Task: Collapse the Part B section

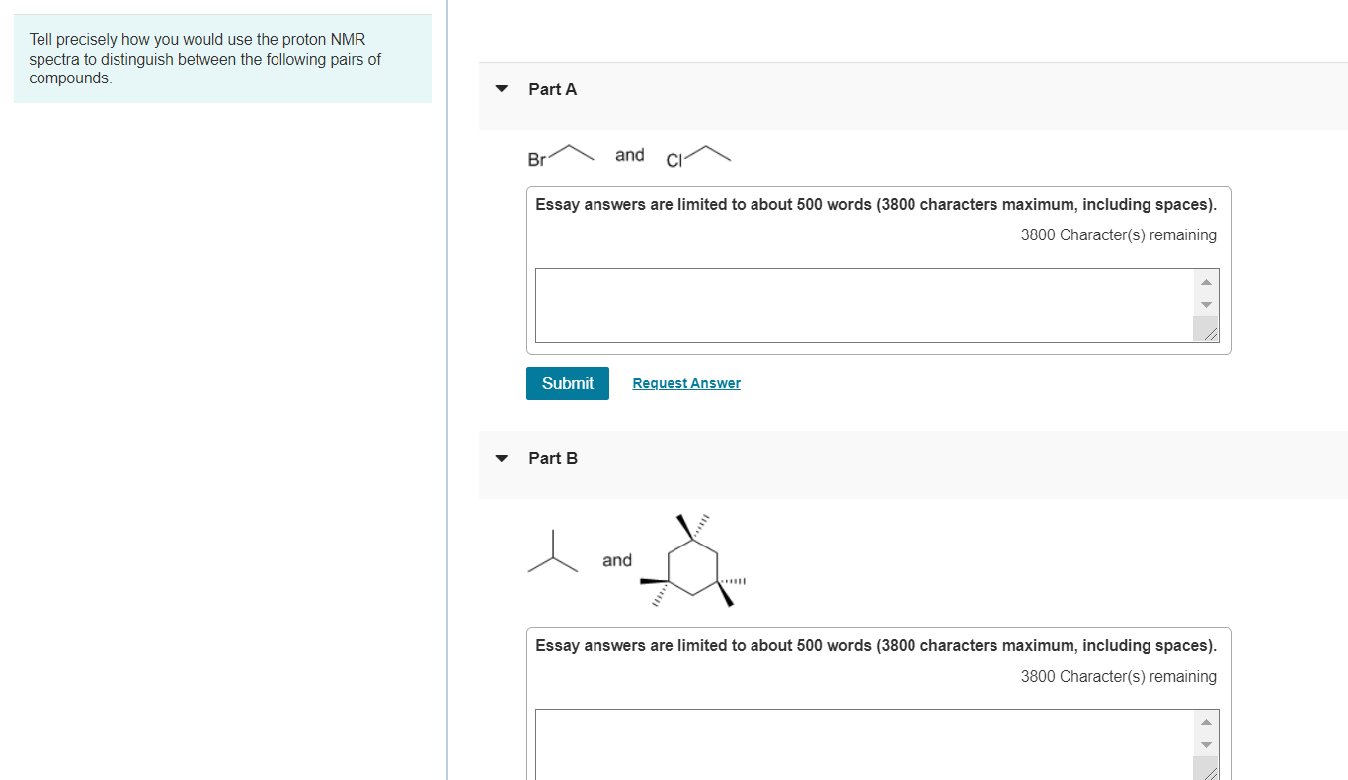Action: pyautogui.click(x=501, y=457)
